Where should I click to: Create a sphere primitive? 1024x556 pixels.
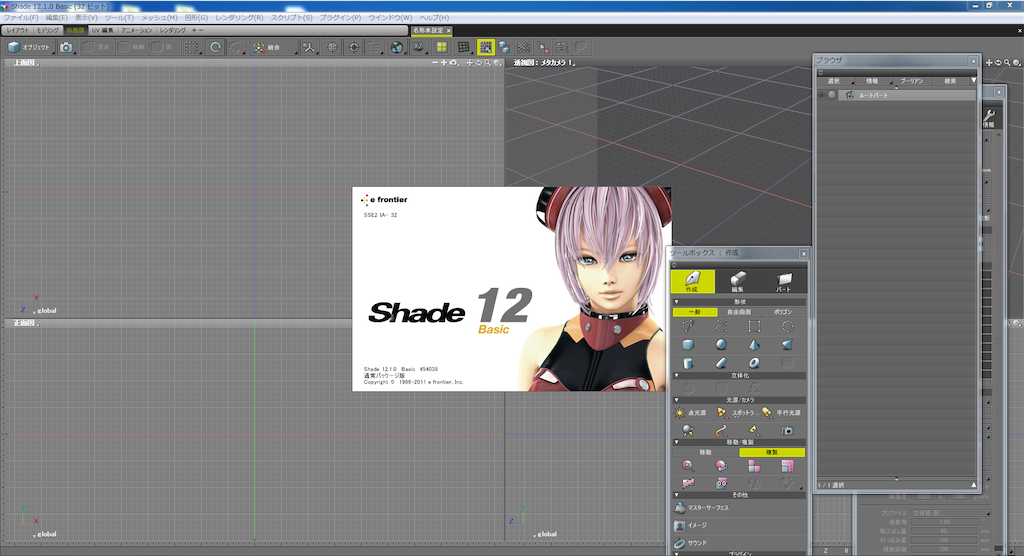coord(721,344)
